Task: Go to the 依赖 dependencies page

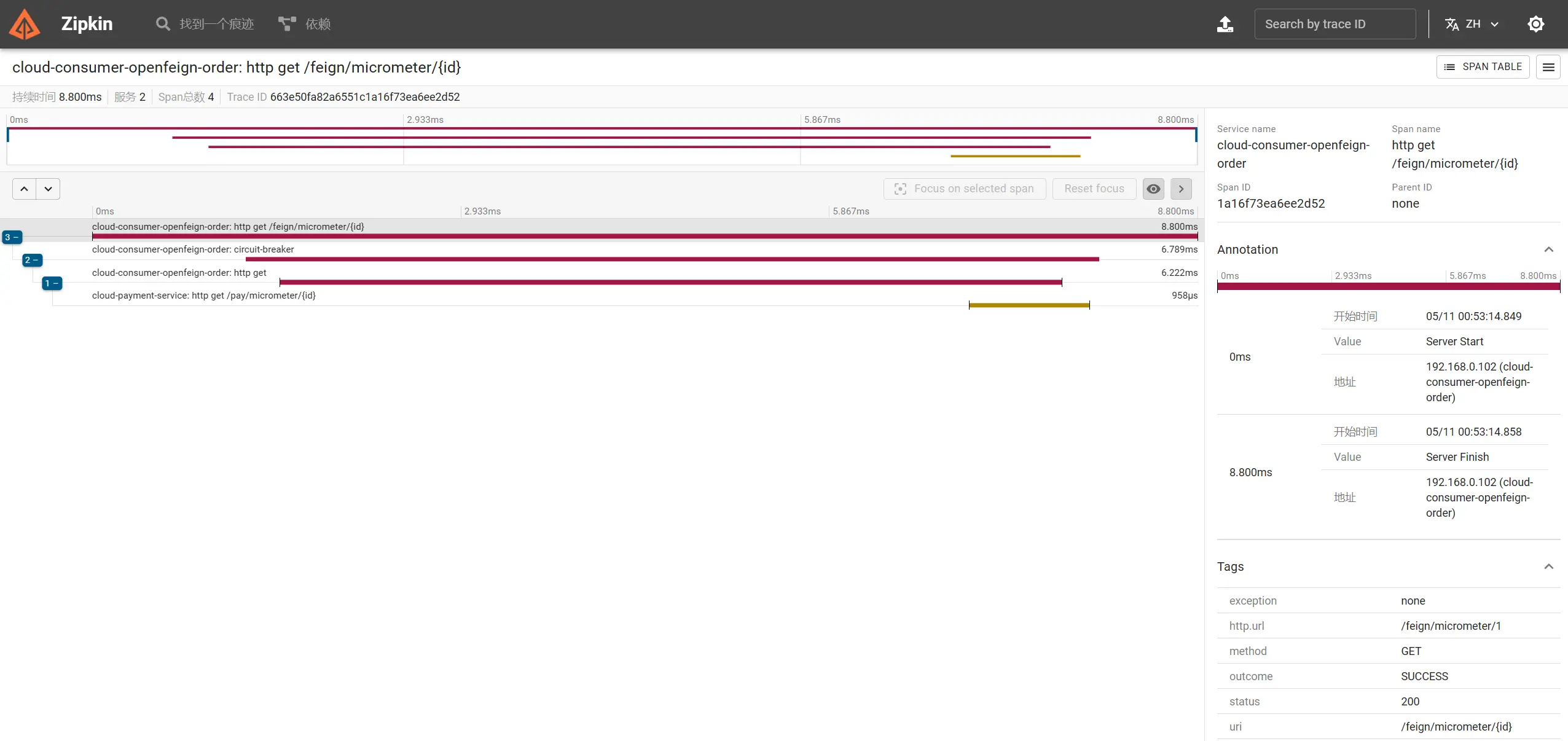Action: 318,24
